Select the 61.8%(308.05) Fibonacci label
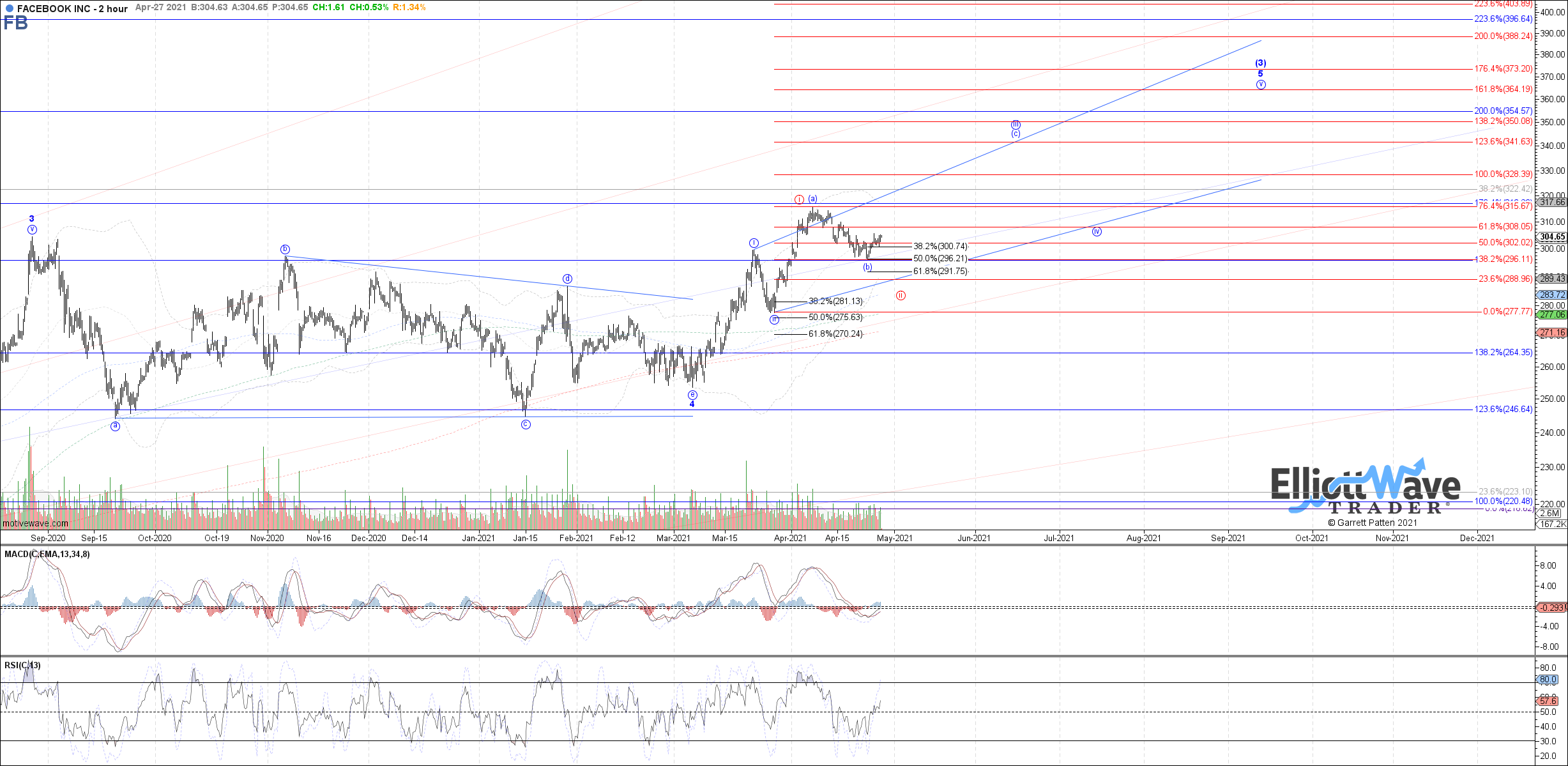 click(1505, 226)
